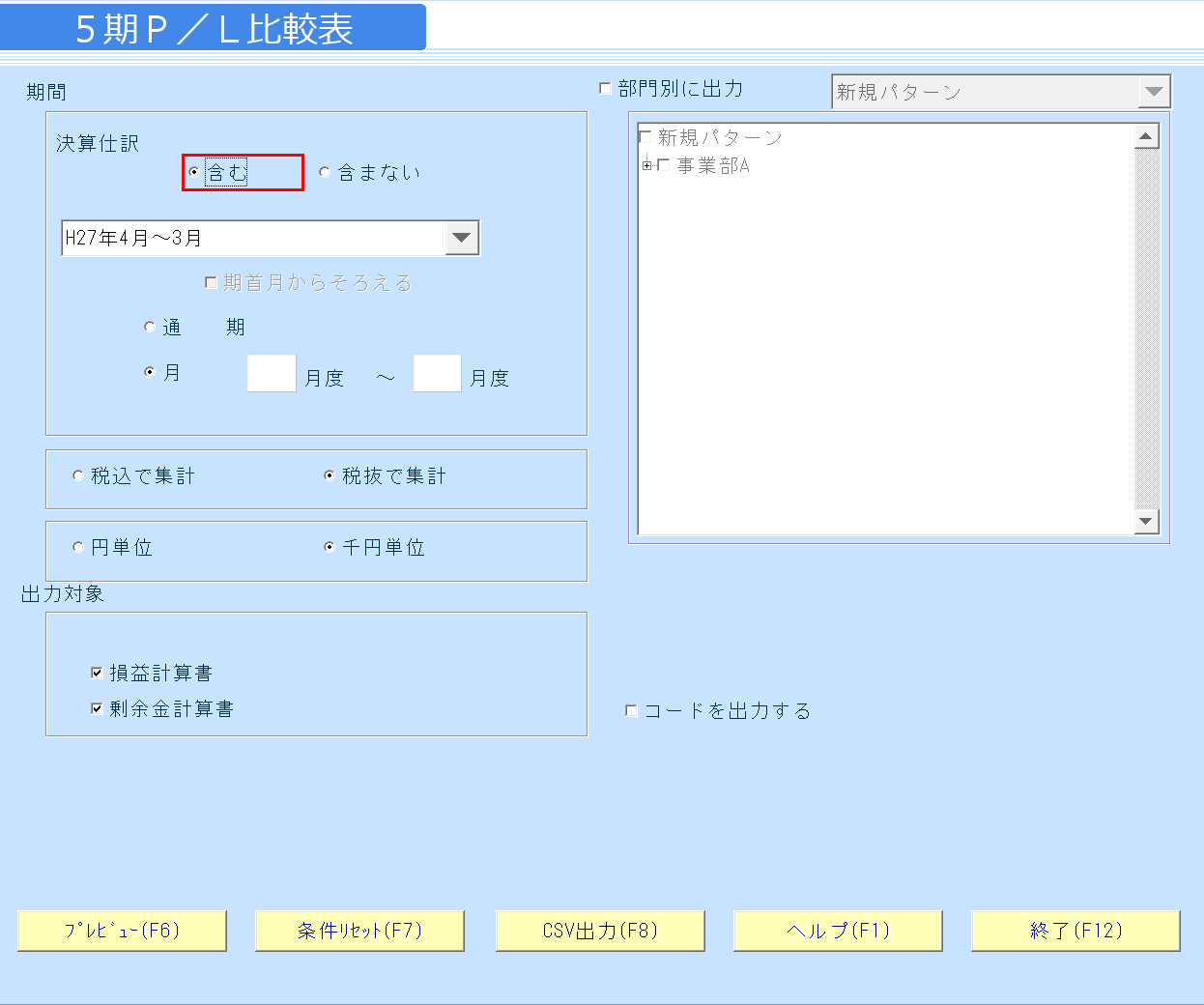Click the 終了(F12) exit button

click(1075, 931)
